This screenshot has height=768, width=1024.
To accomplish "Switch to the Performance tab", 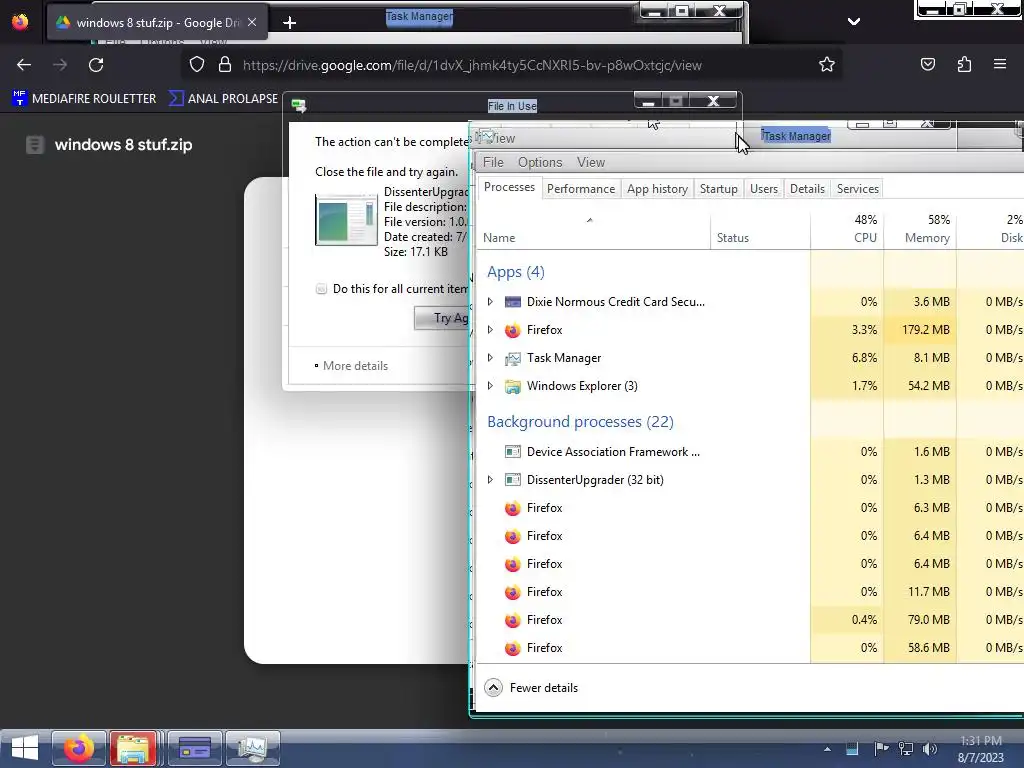I will [581, 189].
